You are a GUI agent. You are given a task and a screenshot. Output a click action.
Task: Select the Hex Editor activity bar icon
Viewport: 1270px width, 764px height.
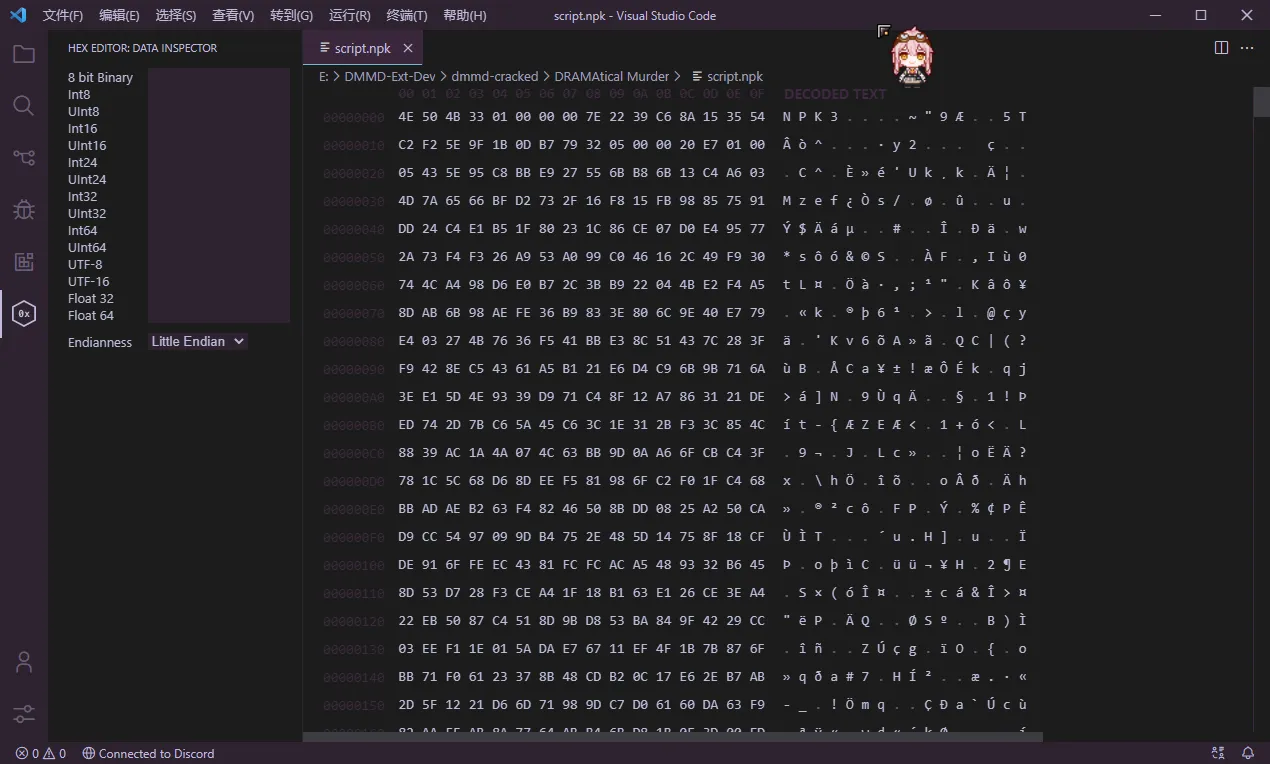click(x=24, y=314)
